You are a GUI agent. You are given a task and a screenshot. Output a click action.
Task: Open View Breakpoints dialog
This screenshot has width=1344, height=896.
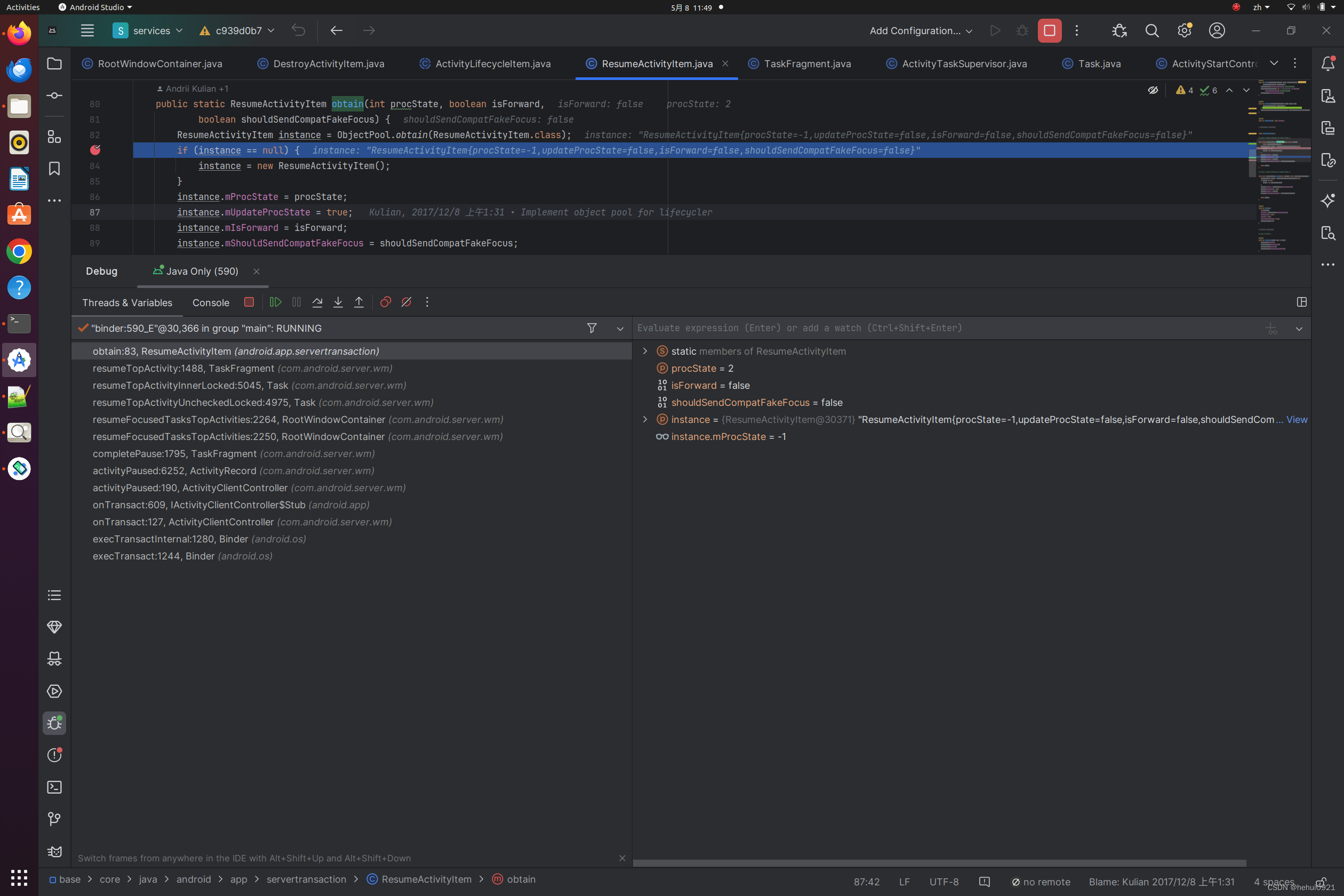[386, 302]
